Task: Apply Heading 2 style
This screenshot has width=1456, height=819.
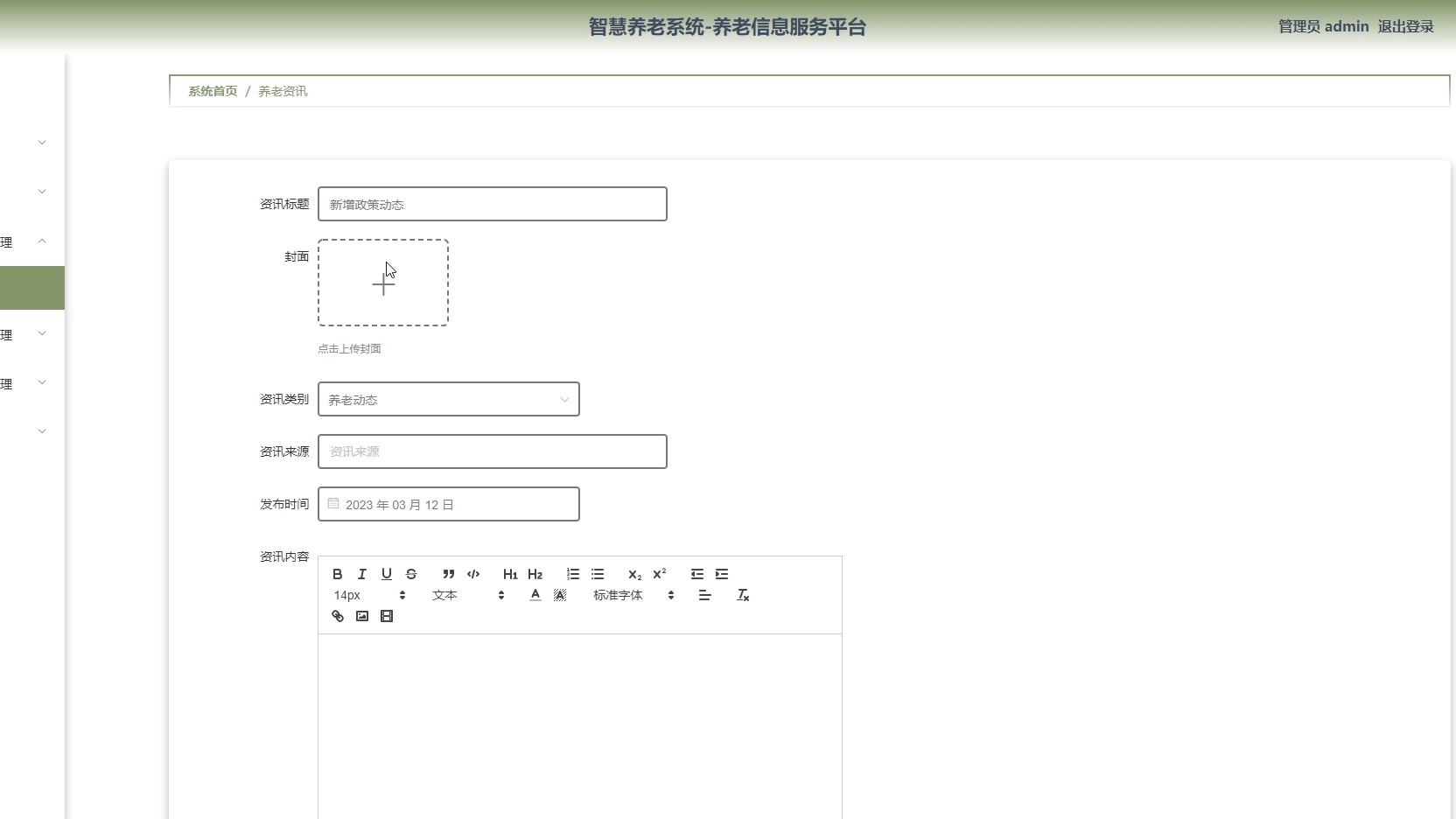Action: click(x=535, y=574)
